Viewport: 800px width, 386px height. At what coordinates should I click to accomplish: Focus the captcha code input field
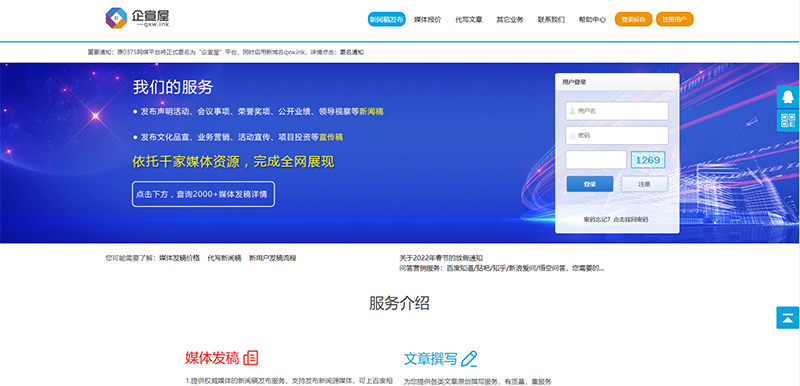click(x=596, y=160)
